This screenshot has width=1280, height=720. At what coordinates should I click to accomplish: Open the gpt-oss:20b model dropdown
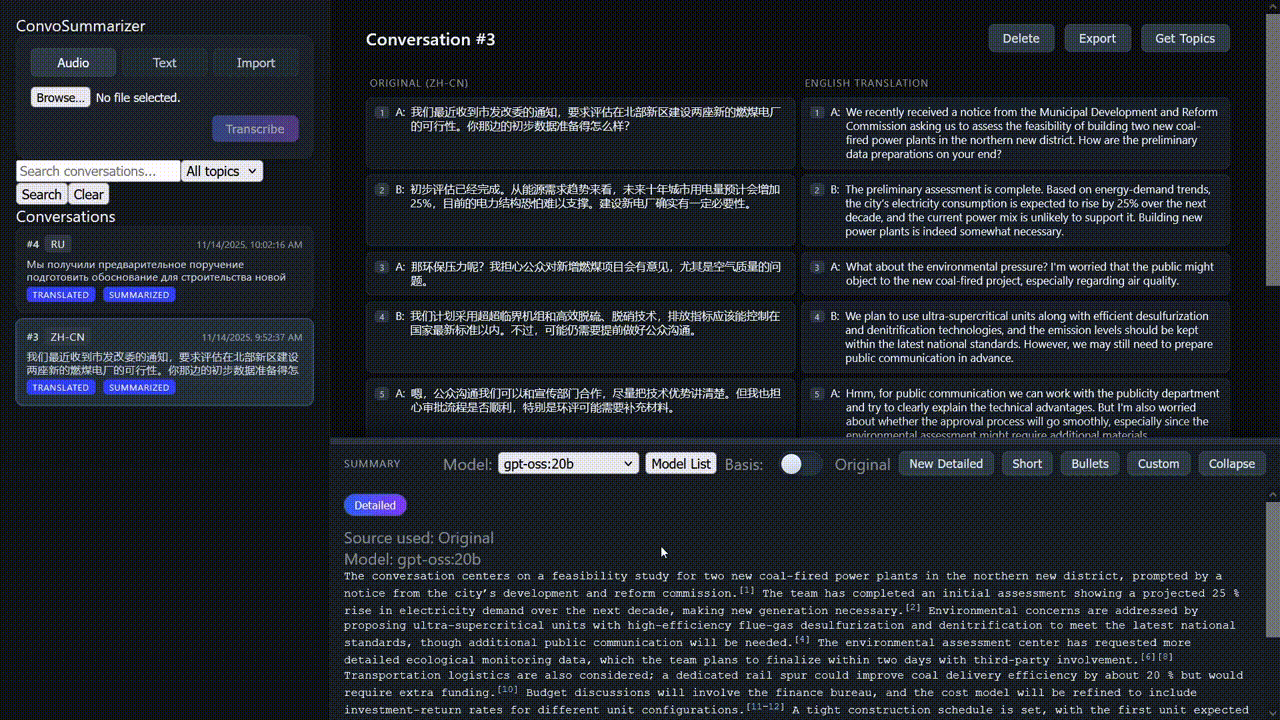tap(568, 463)
